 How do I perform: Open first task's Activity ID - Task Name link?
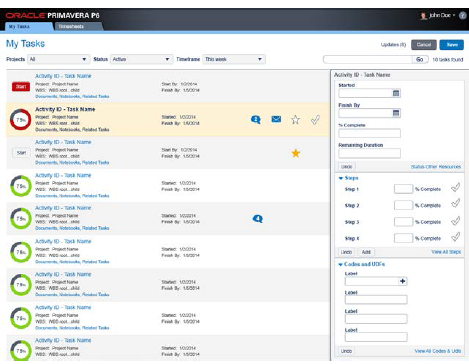63,76
